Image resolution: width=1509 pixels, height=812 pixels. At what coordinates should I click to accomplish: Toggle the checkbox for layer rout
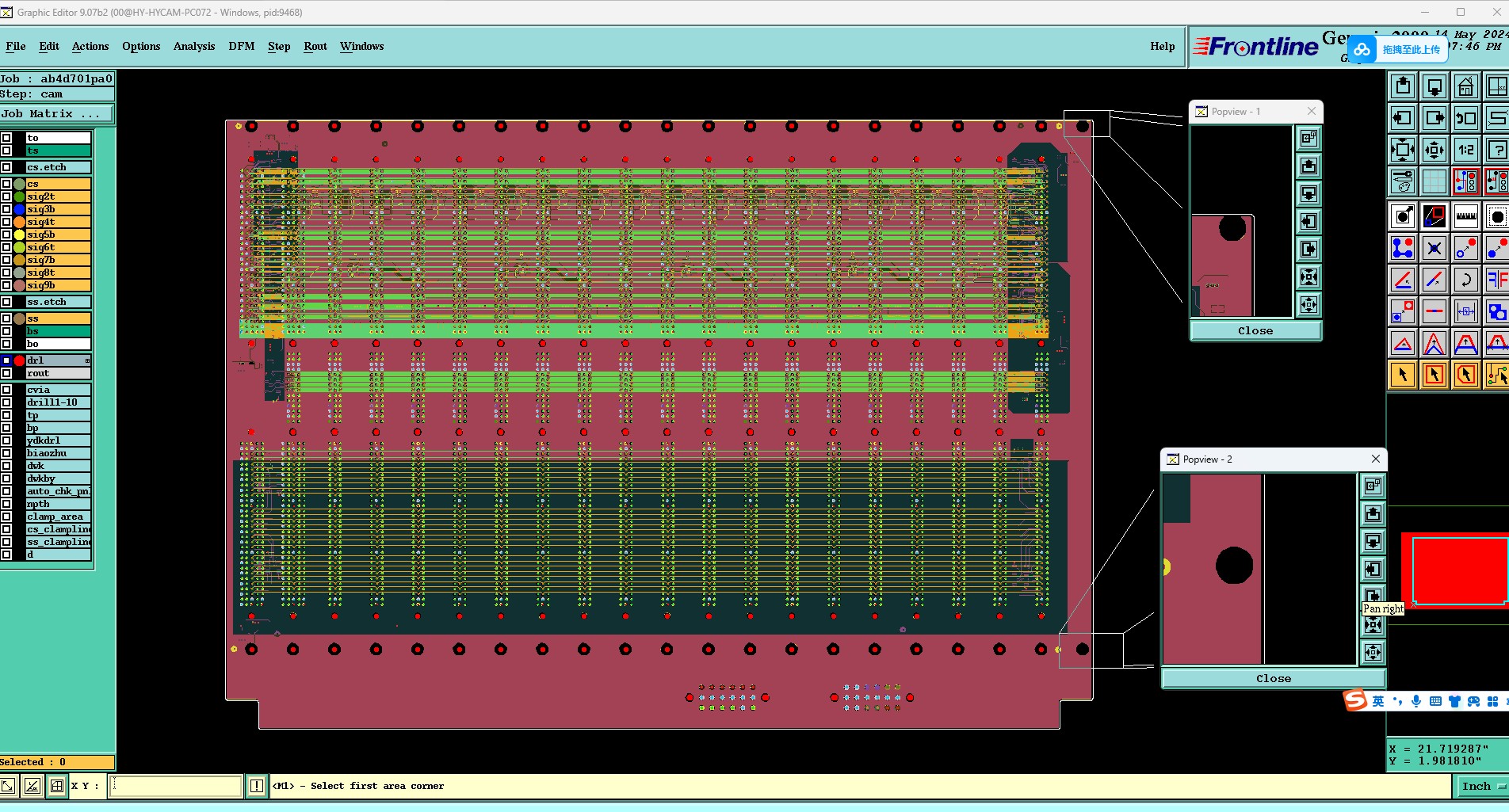6,373
